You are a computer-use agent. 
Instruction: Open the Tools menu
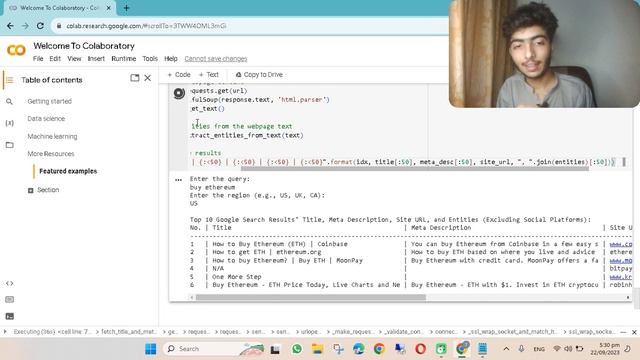click(150, 59)
